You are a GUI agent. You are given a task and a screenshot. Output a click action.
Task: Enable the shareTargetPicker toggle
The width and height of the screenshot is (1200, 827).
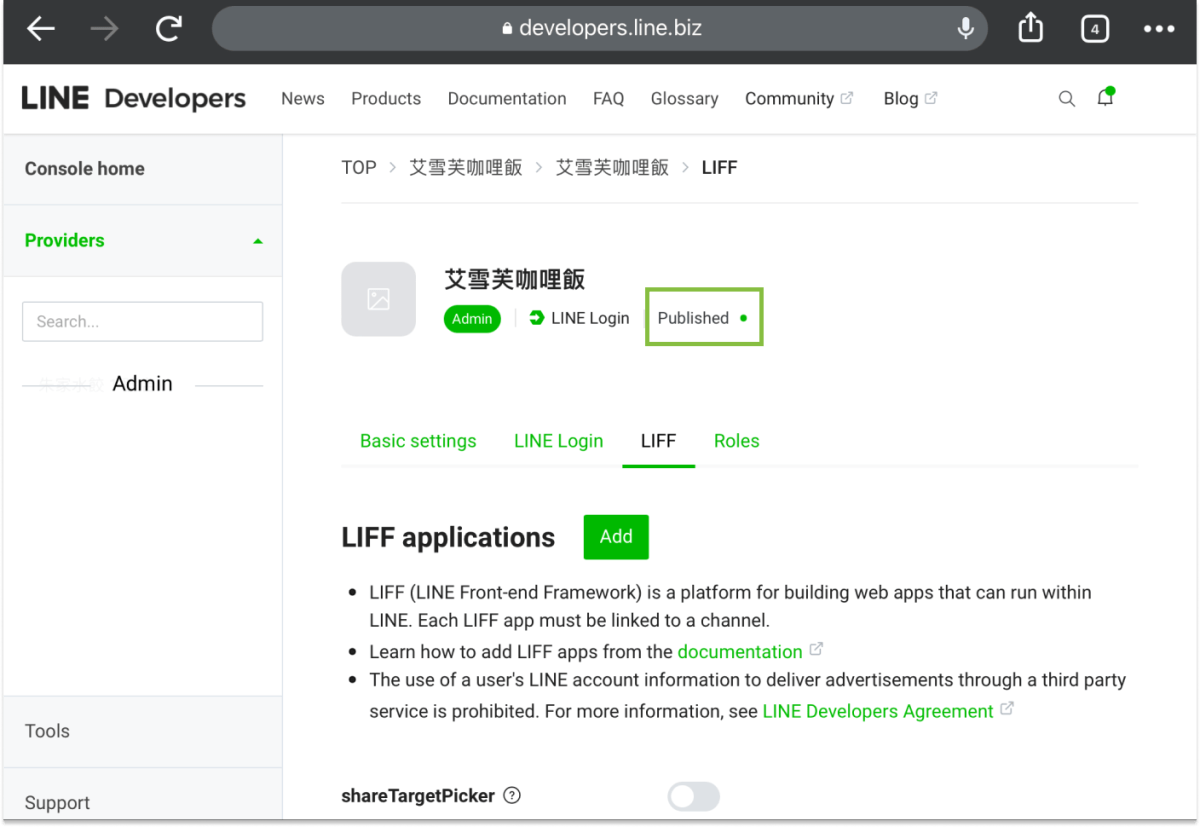coord(694,795)
